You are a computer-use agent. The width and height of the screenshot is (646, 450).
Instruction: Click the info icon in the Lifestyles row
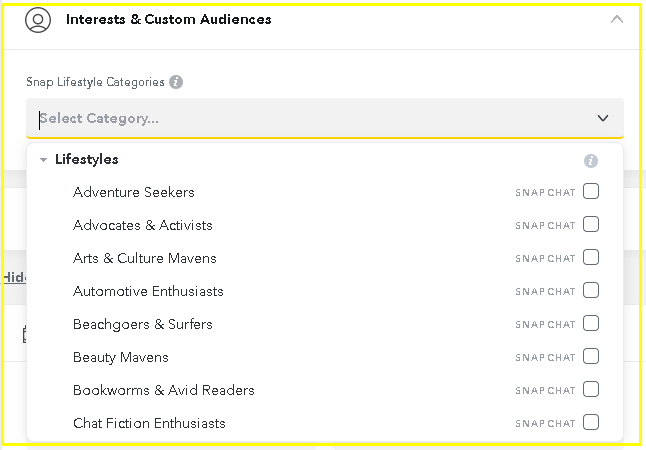click(x=591, y=161)
